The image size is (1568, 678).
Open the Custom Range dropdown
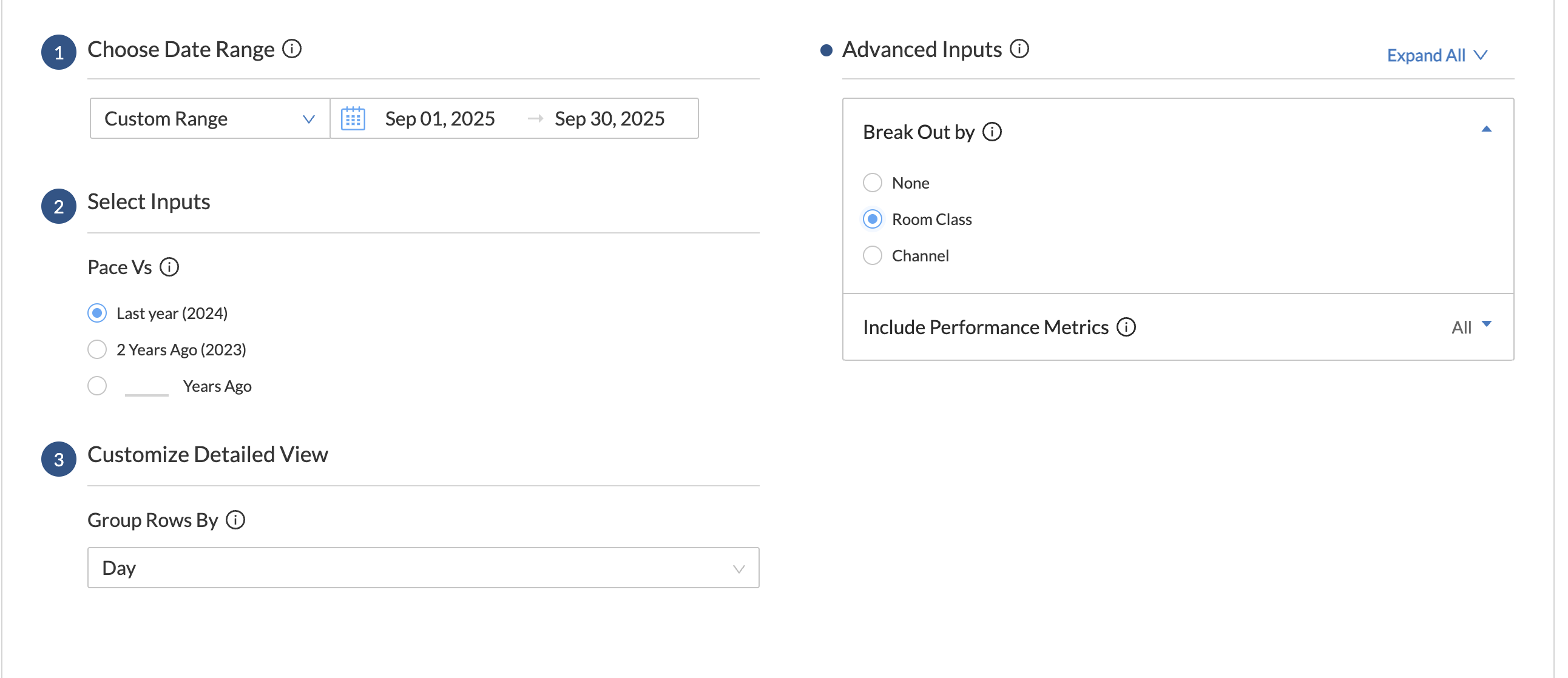(209, 119)
